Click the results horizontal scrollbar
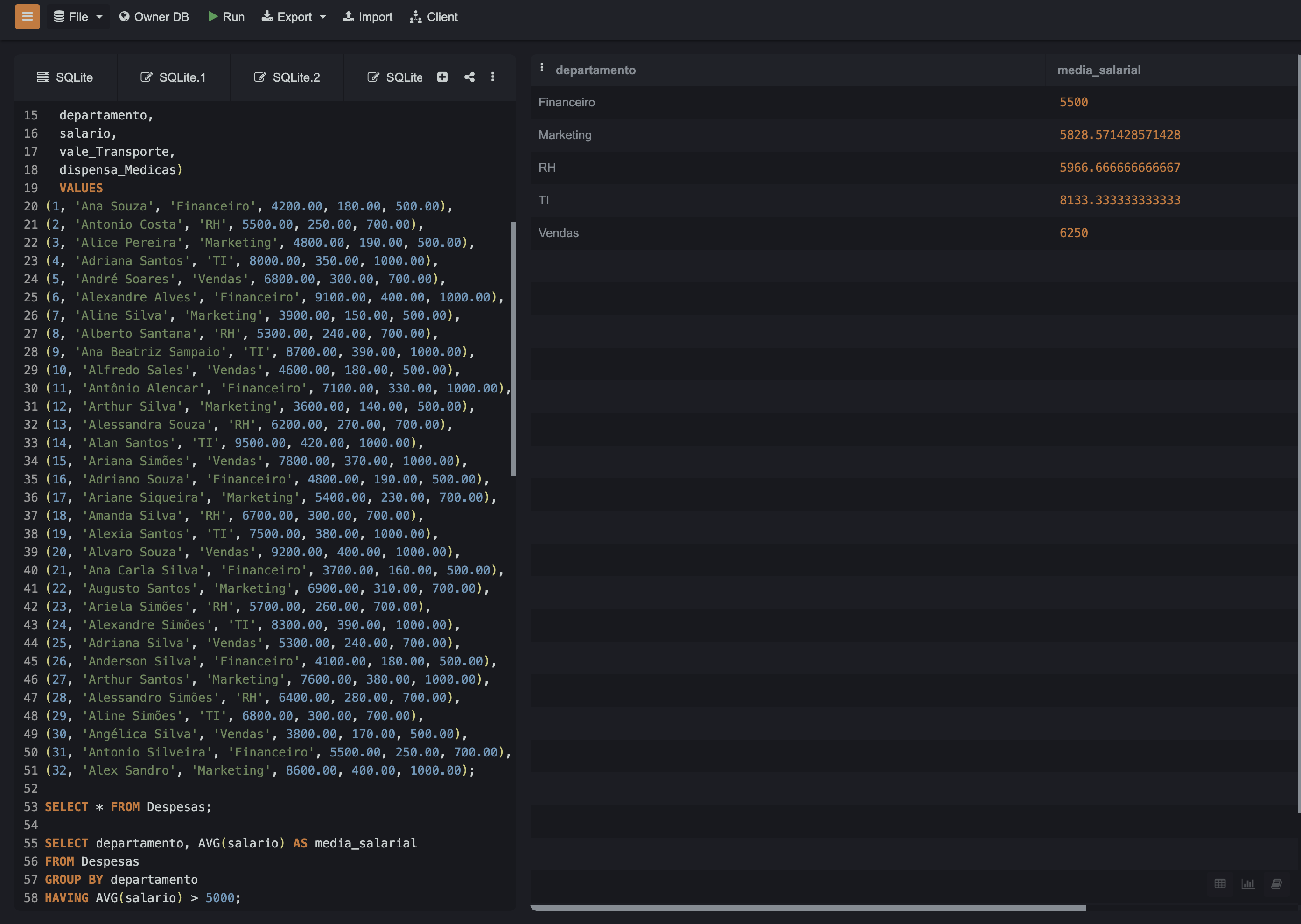 (808, 908)
